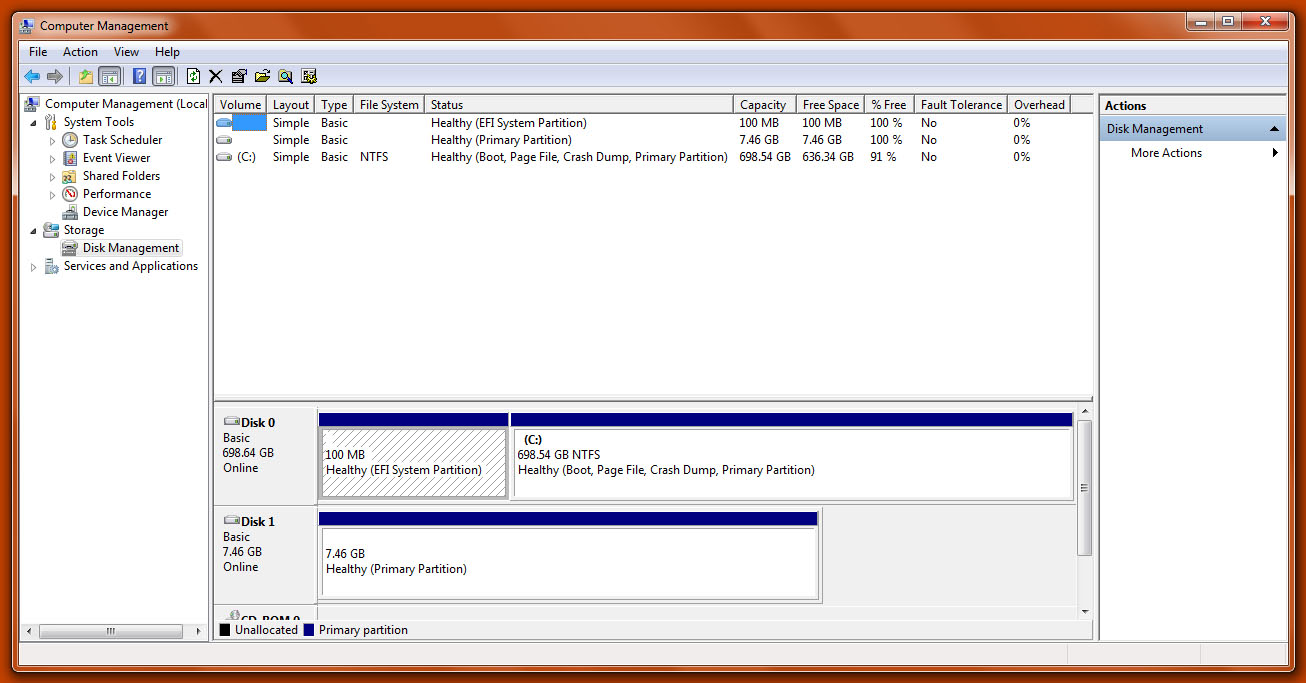Screen dimensions: 1306x683
Task: Click the Up one level folder icon
Action: 86,76
